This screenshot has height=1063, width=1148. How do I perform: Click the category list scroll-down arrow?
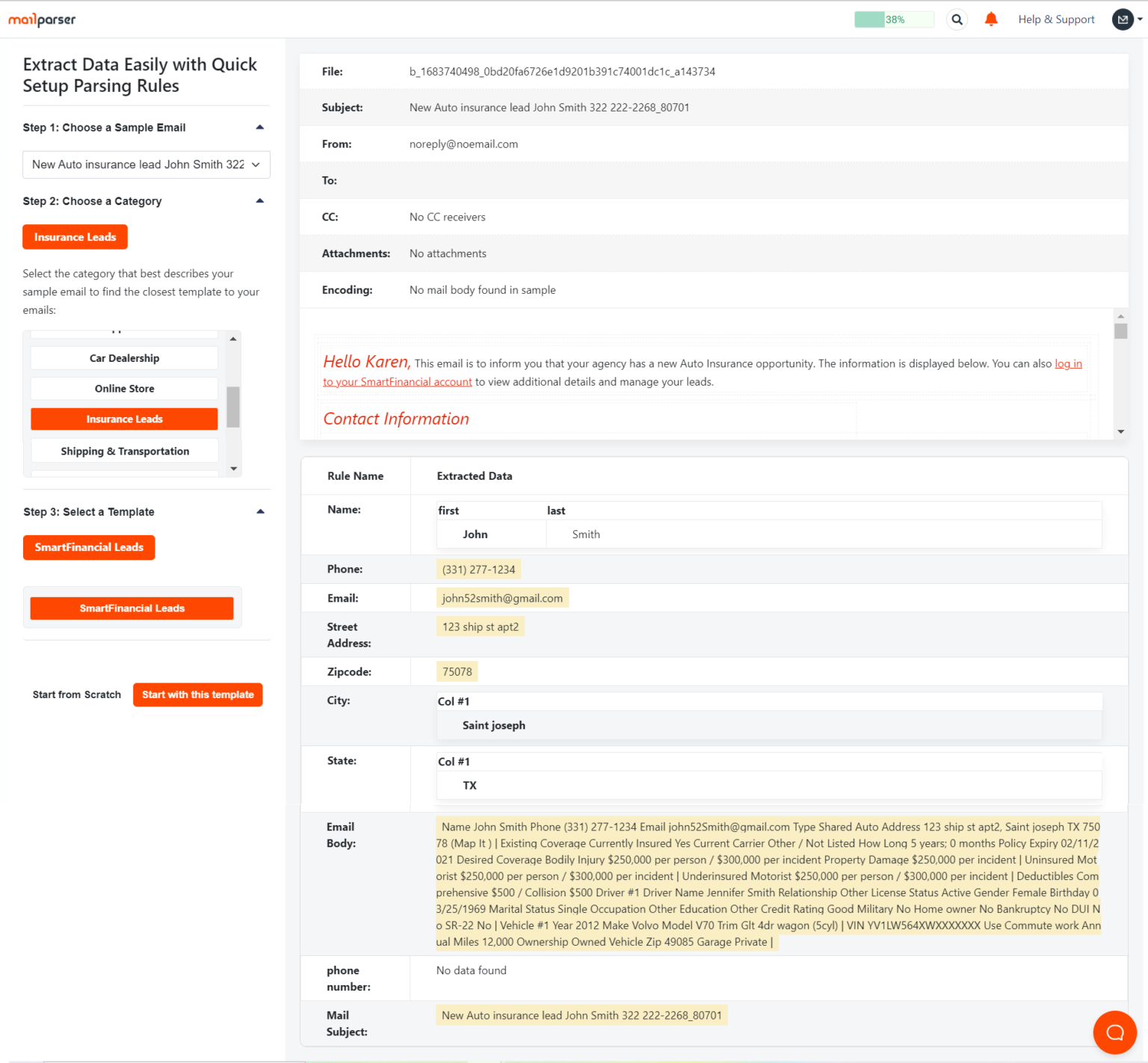pyautogui.click(x=233, y=468)
